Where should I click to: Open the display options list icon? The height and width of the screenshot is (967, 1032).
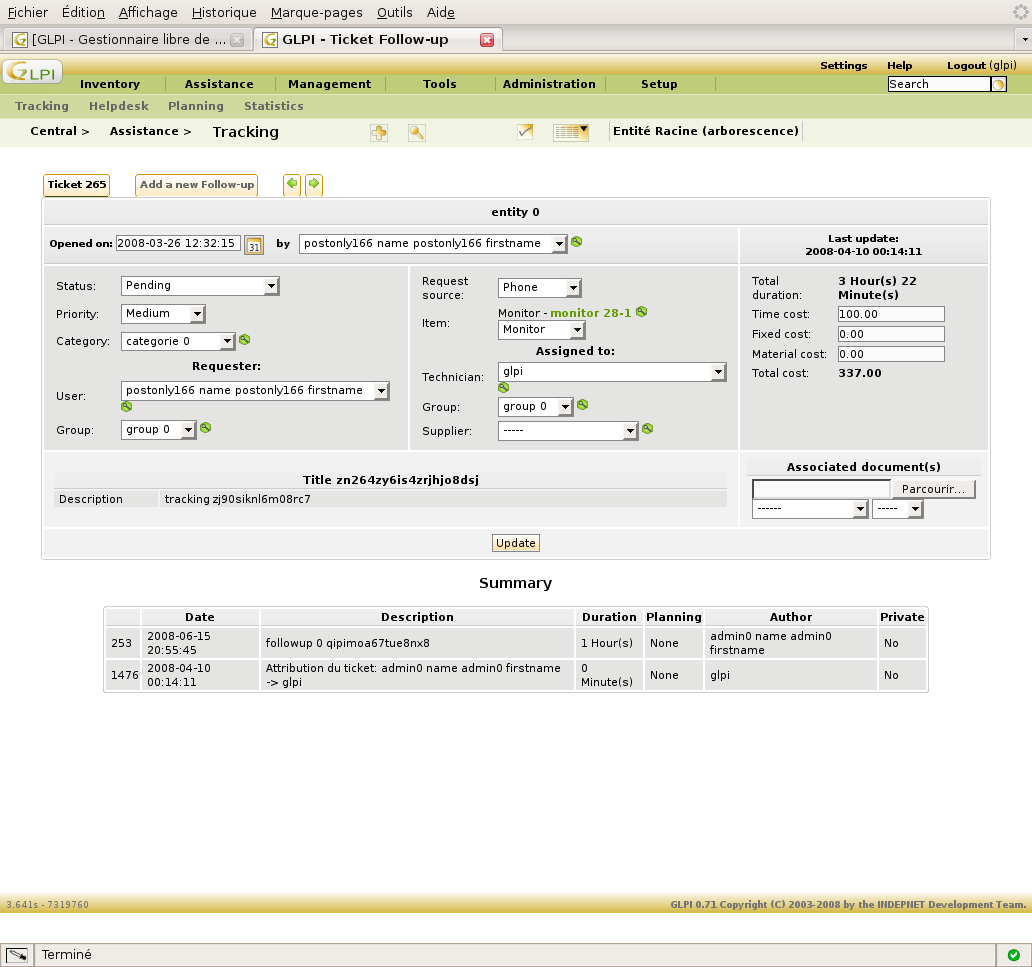[571, 132]
